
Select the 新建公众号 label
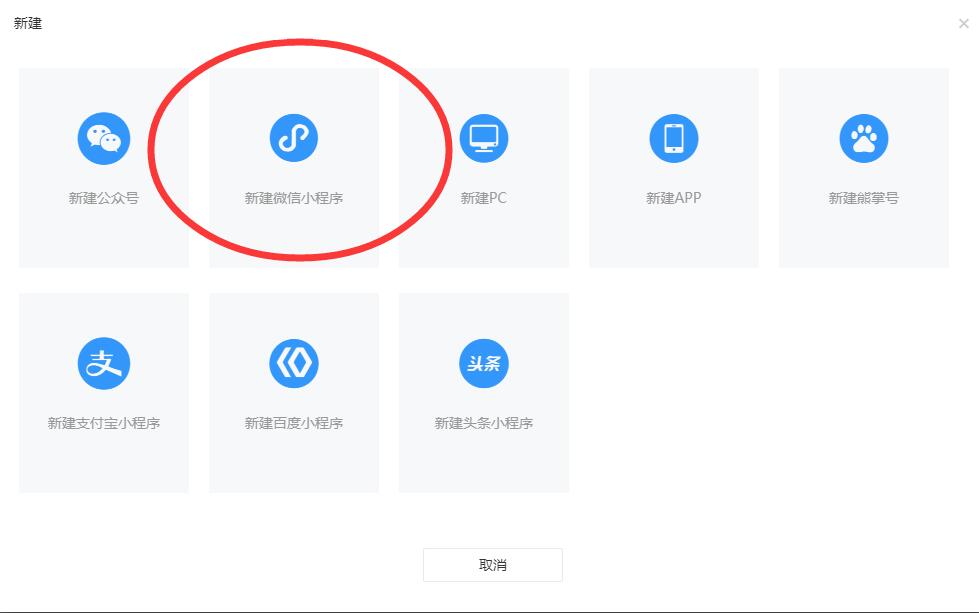104,198
